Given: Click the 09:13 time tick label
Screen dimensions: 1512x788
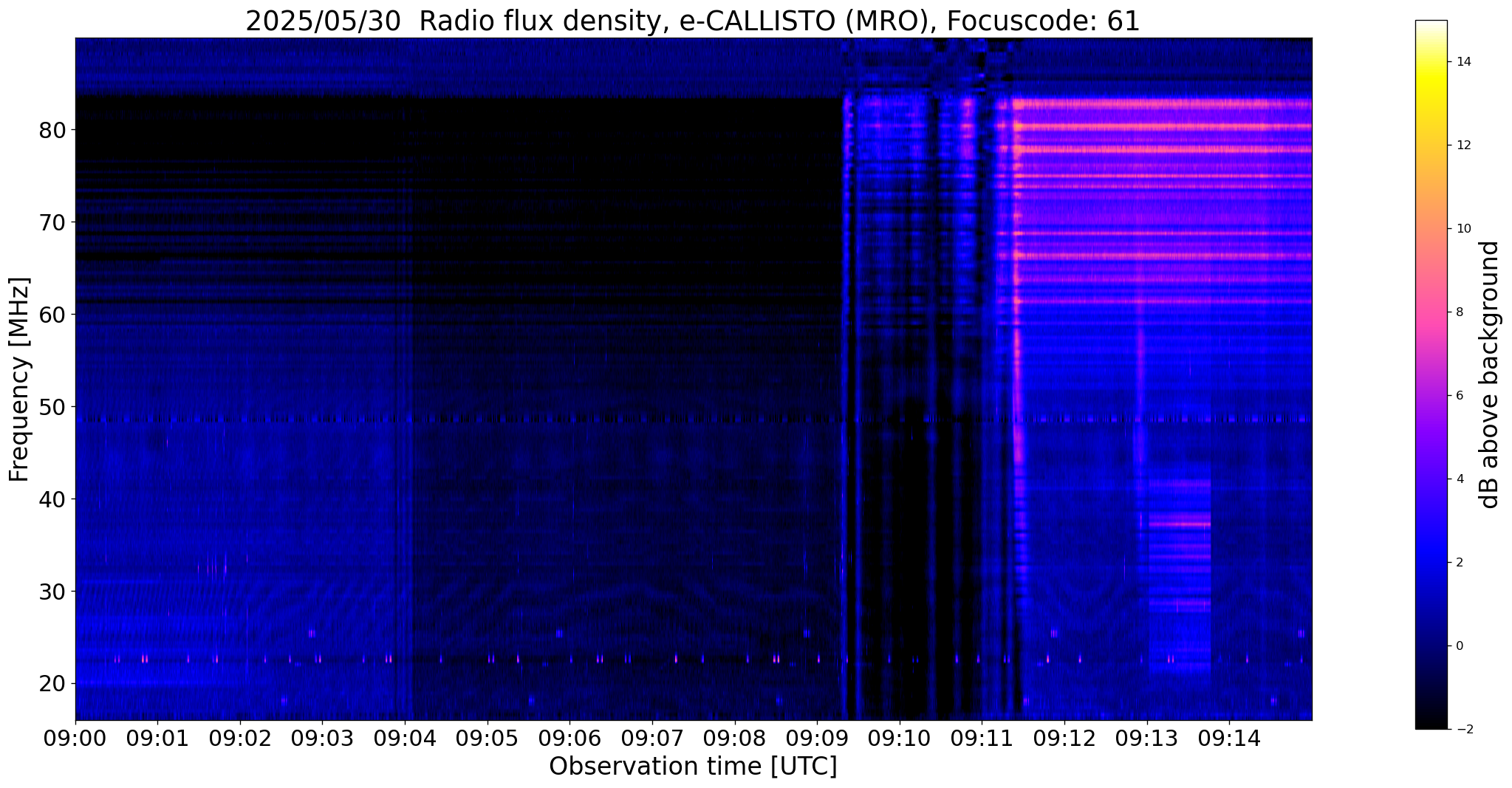Looking at the screenshot, I should point(1147,739).
